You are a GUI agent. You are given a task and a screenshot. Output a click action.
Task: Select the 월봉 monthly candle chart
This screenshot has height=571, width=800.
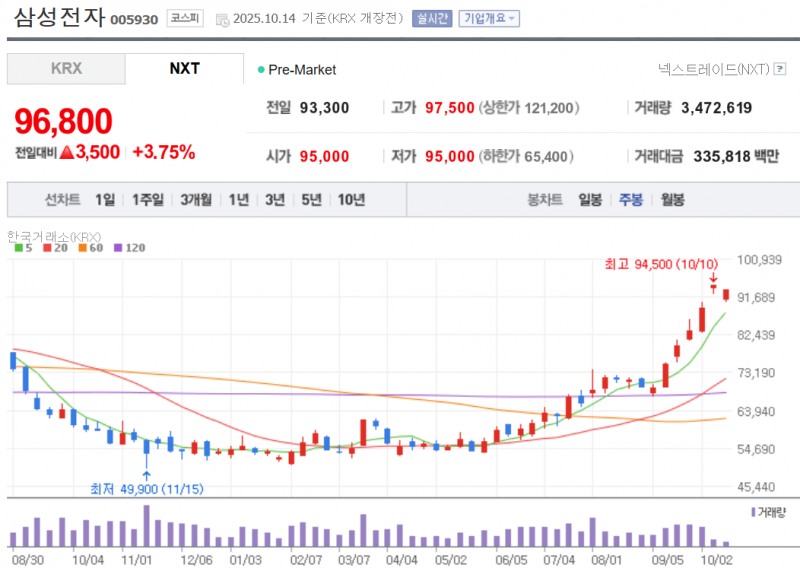click(672, 199)
